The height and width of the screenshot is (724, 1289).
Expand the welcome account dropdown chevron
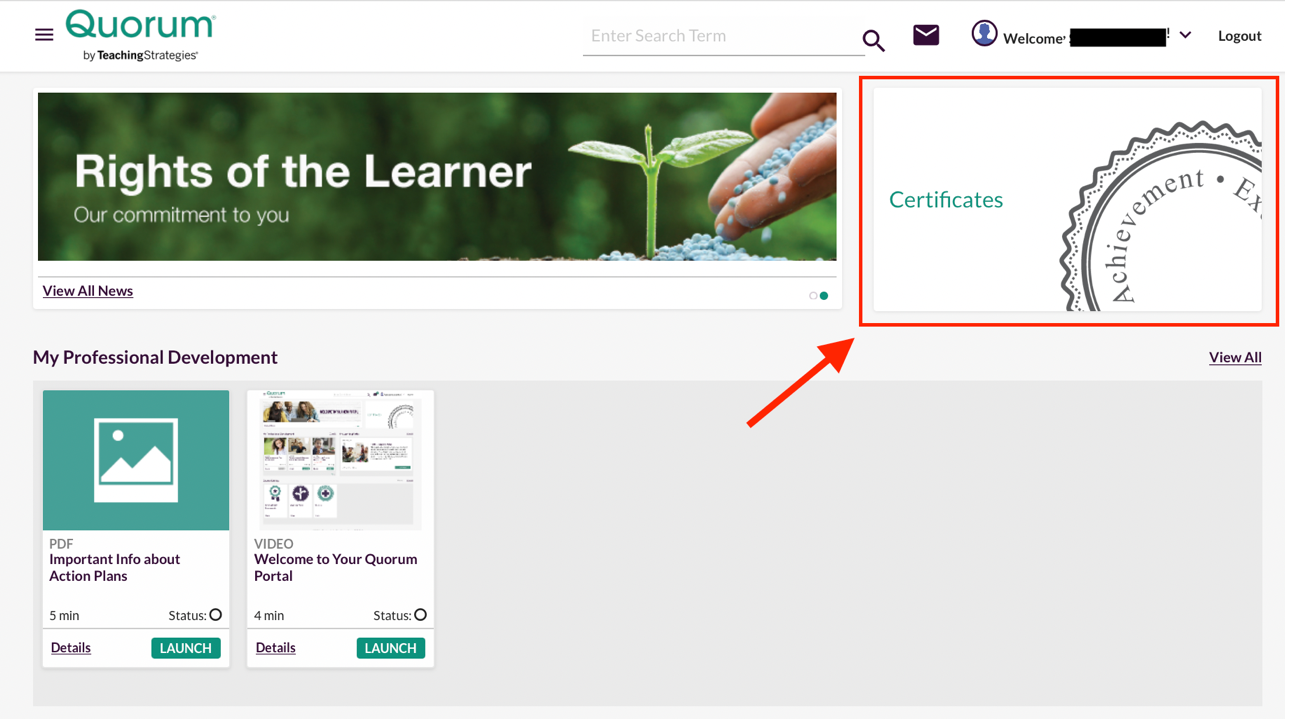tap(1185, 33)
